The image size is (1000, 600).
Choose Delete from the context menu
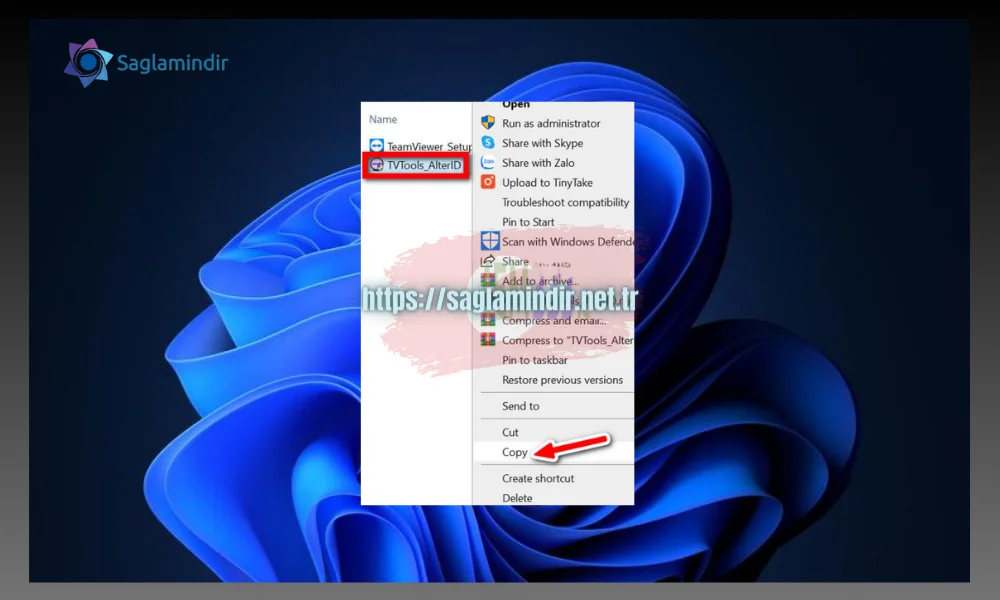(517, 497)
